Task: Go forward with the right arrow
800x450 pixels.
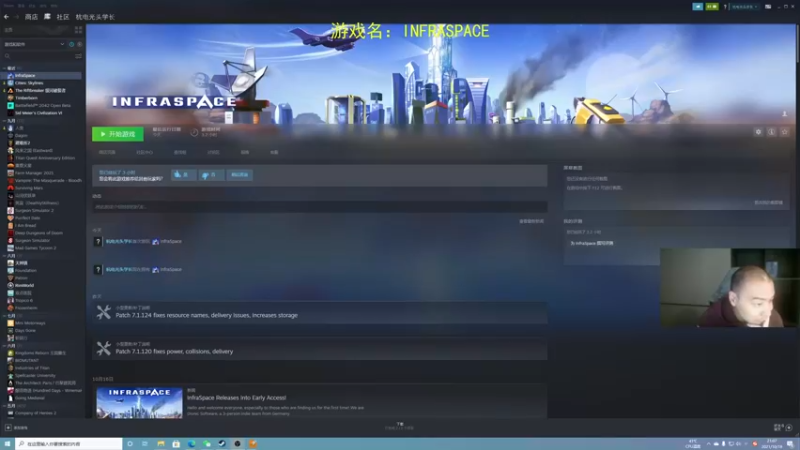Action: click(16, 17)
